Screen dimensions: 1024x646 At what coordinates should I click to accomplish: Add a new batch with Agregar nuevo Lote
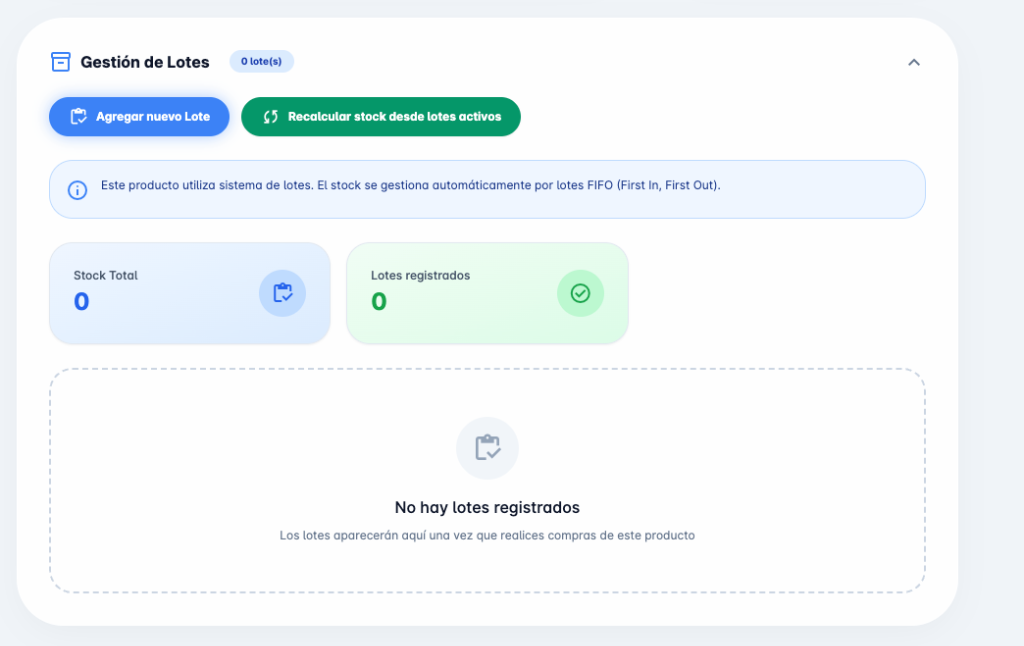(139, 117)
